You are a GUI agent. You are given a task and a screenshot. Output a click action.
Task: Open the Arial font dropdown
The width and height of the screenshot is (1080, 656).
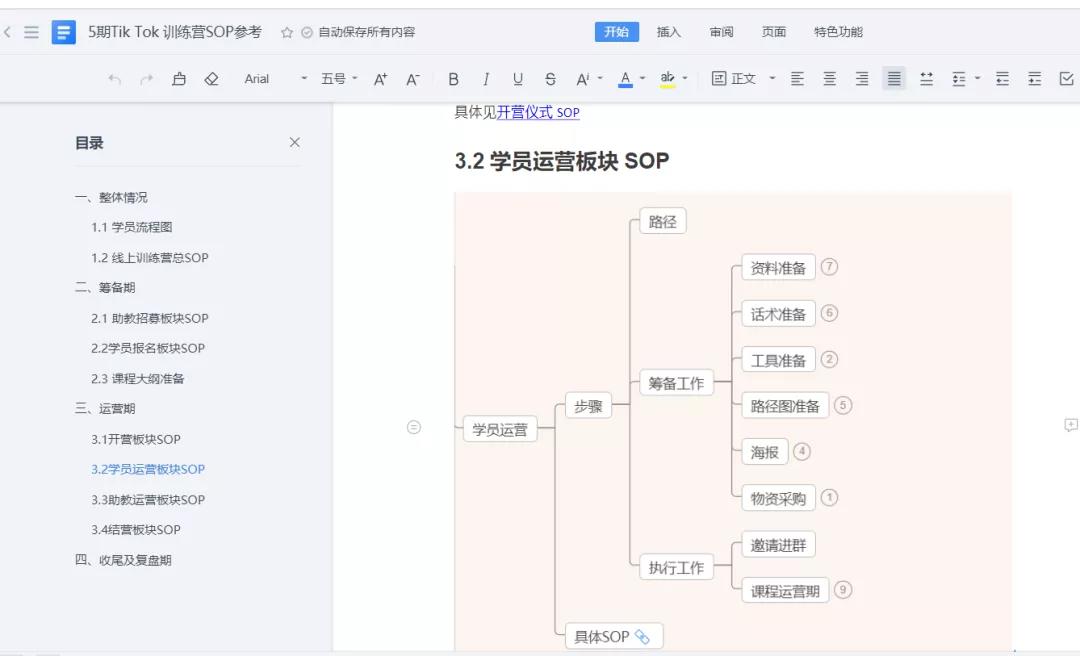(x=275, y=79)
